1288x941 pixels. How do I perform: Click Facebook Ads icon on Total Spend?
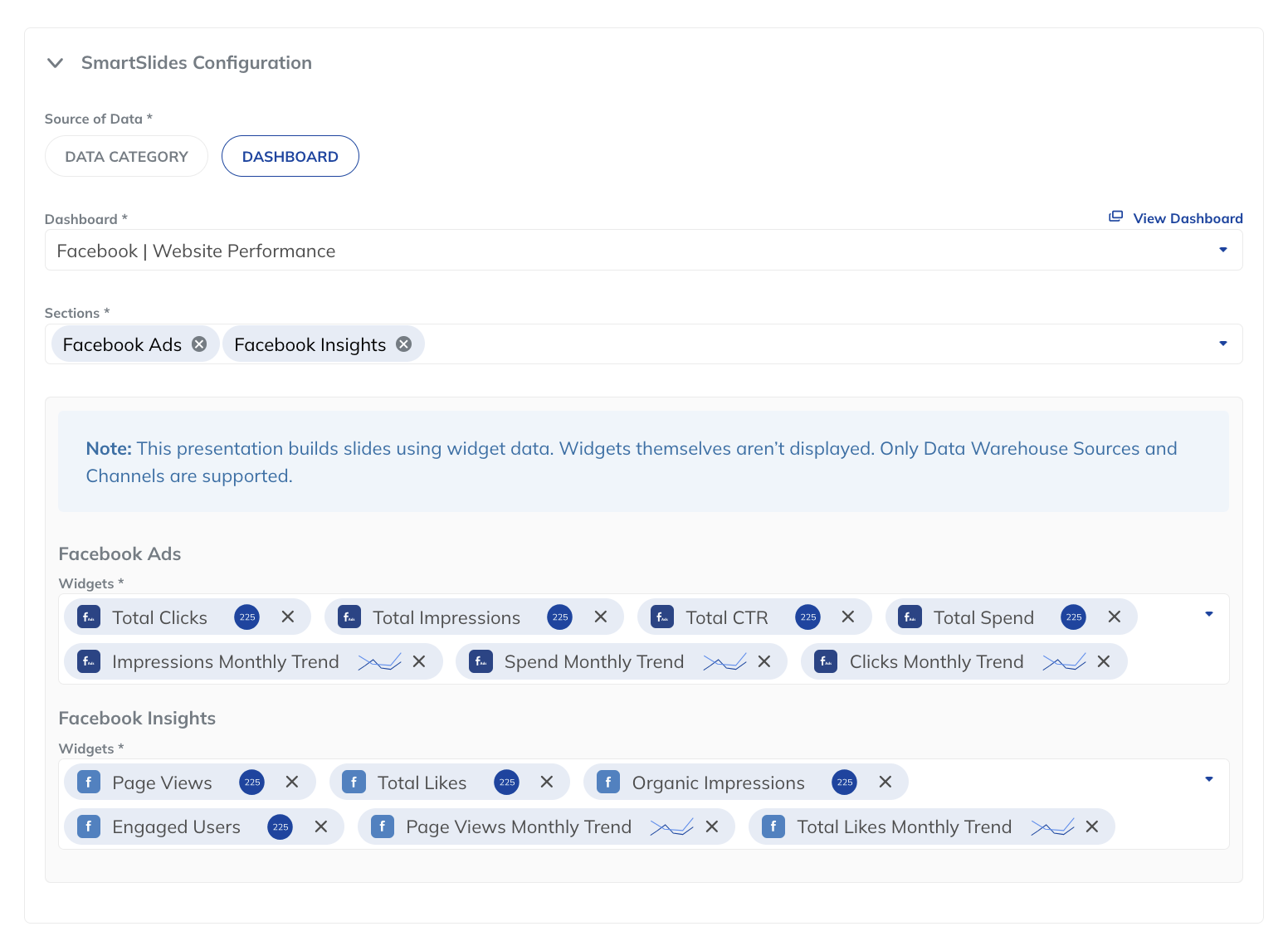pos(910,617)
